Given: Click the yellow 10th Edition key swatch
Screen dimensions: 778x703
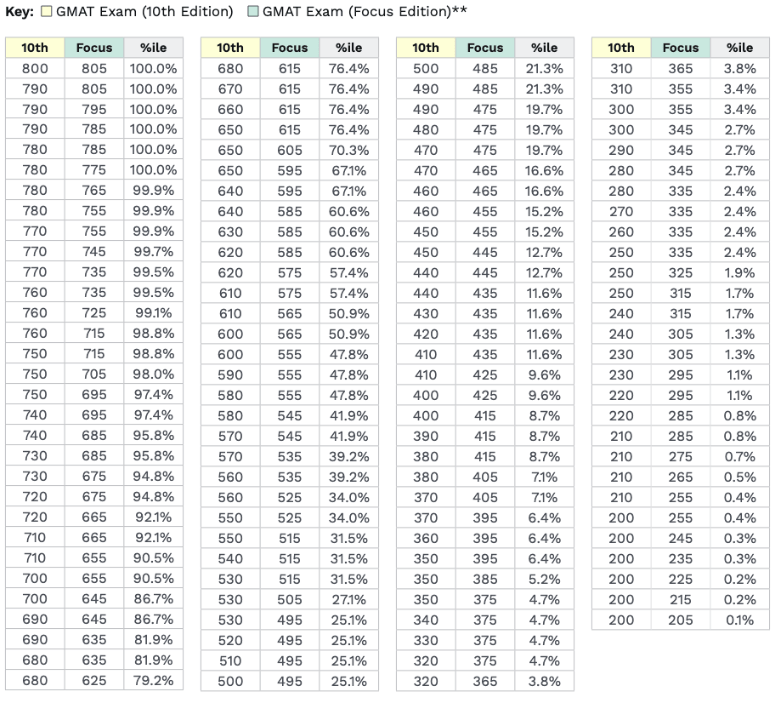Looking at the screenshot, I should [x=47, y=12].
